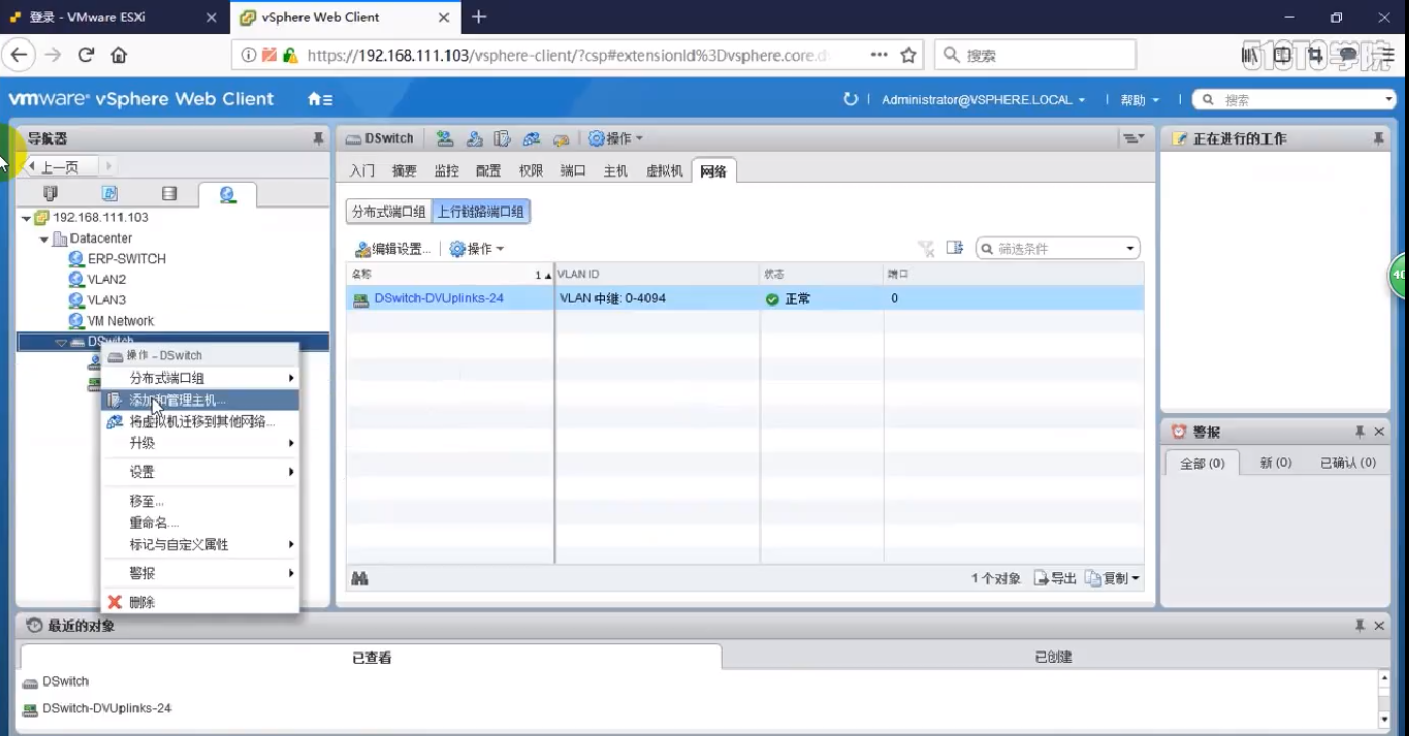
Task: Click the 导出 export button
Action: click(1055, 578)
